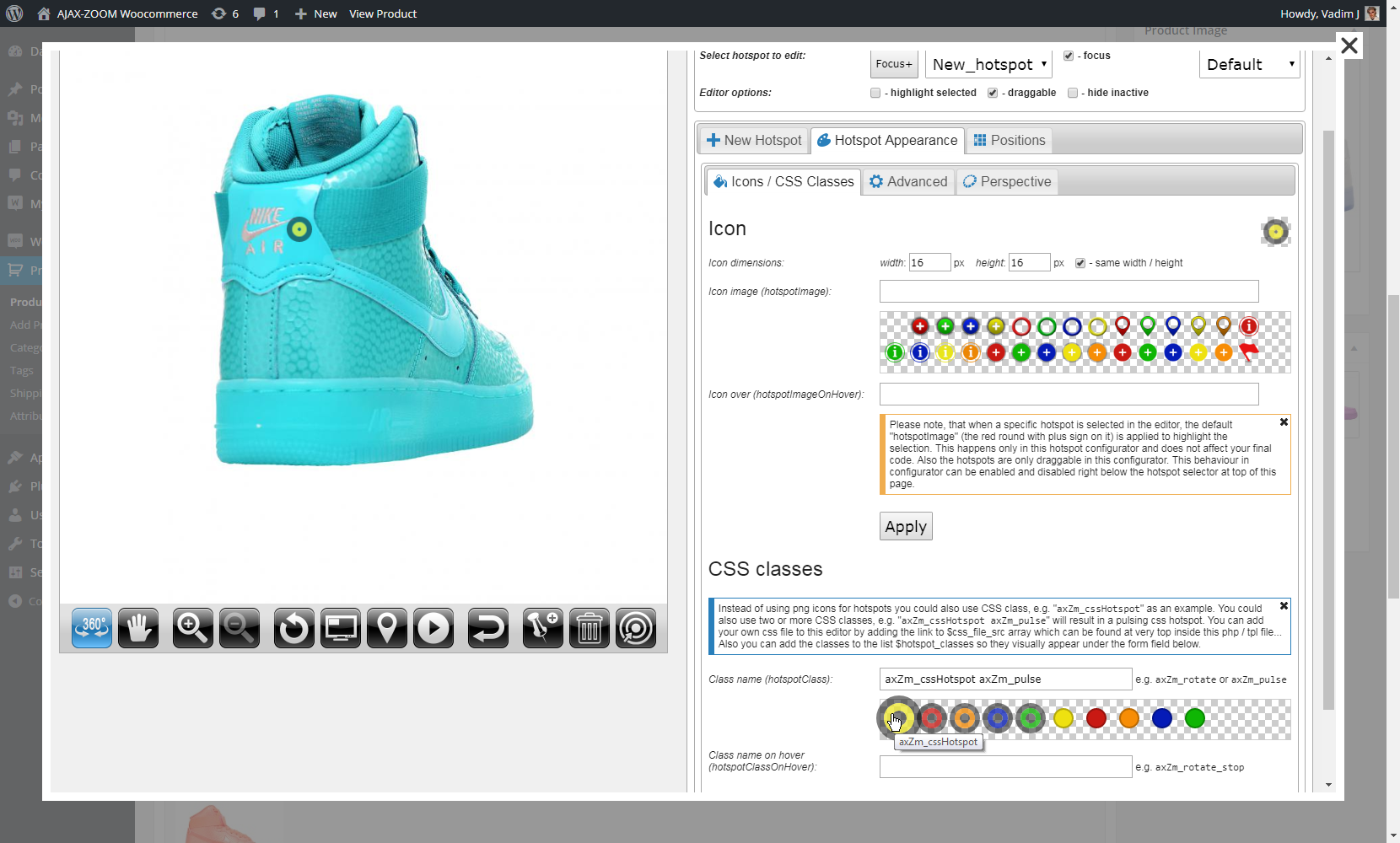This screenshot has width=1400, height=843.
Task: Open the monitor fullscreen view button
Action: 341,628
